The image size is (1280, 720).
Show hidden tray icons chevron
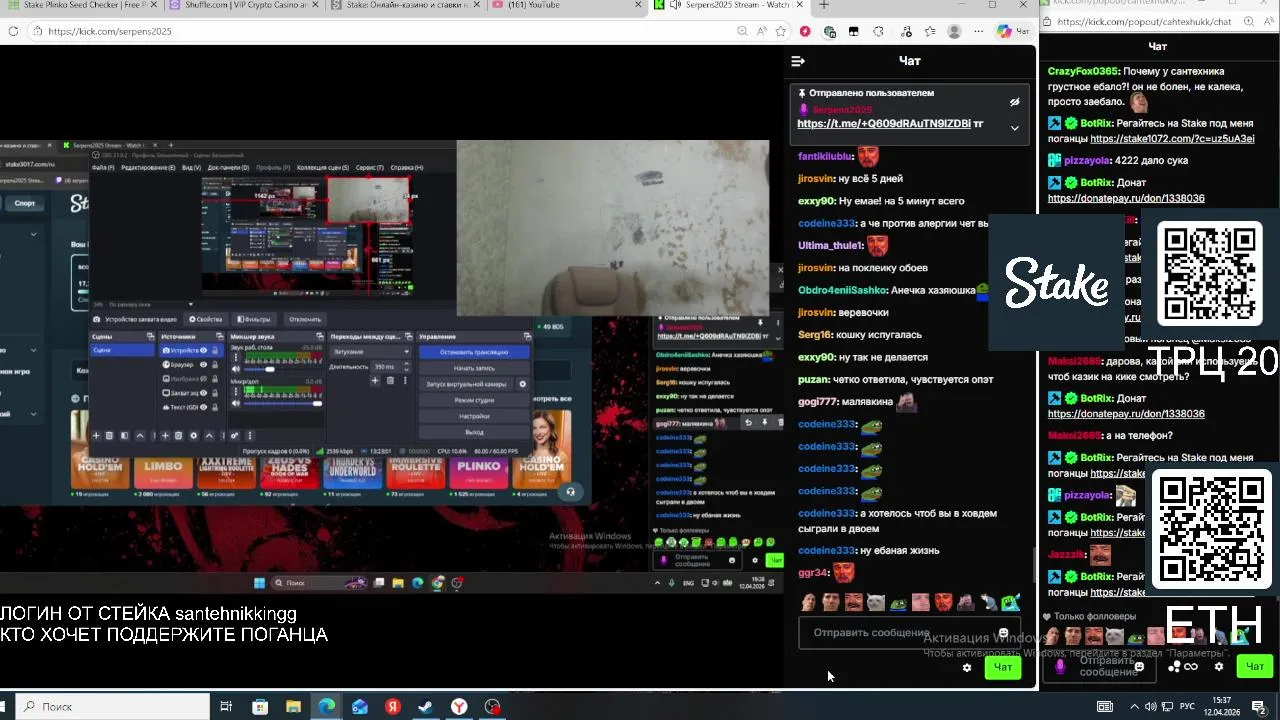(1133, 706)
